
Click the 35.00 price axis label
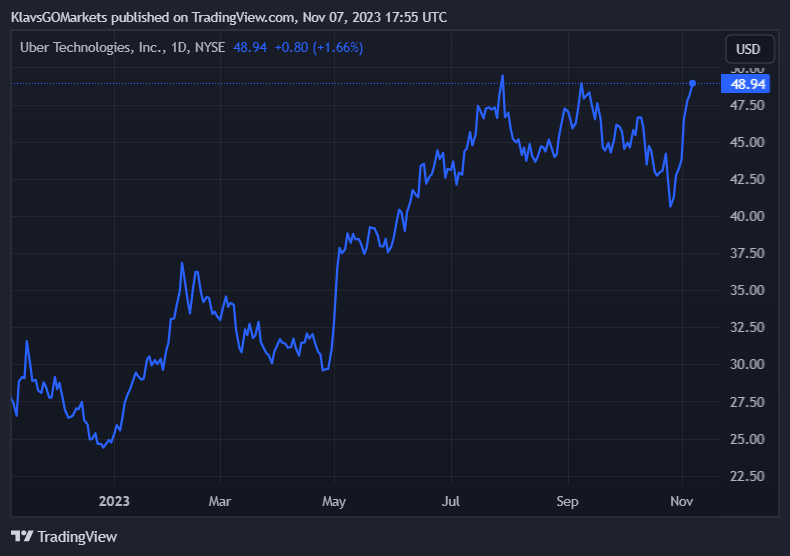tap(747, 290)
